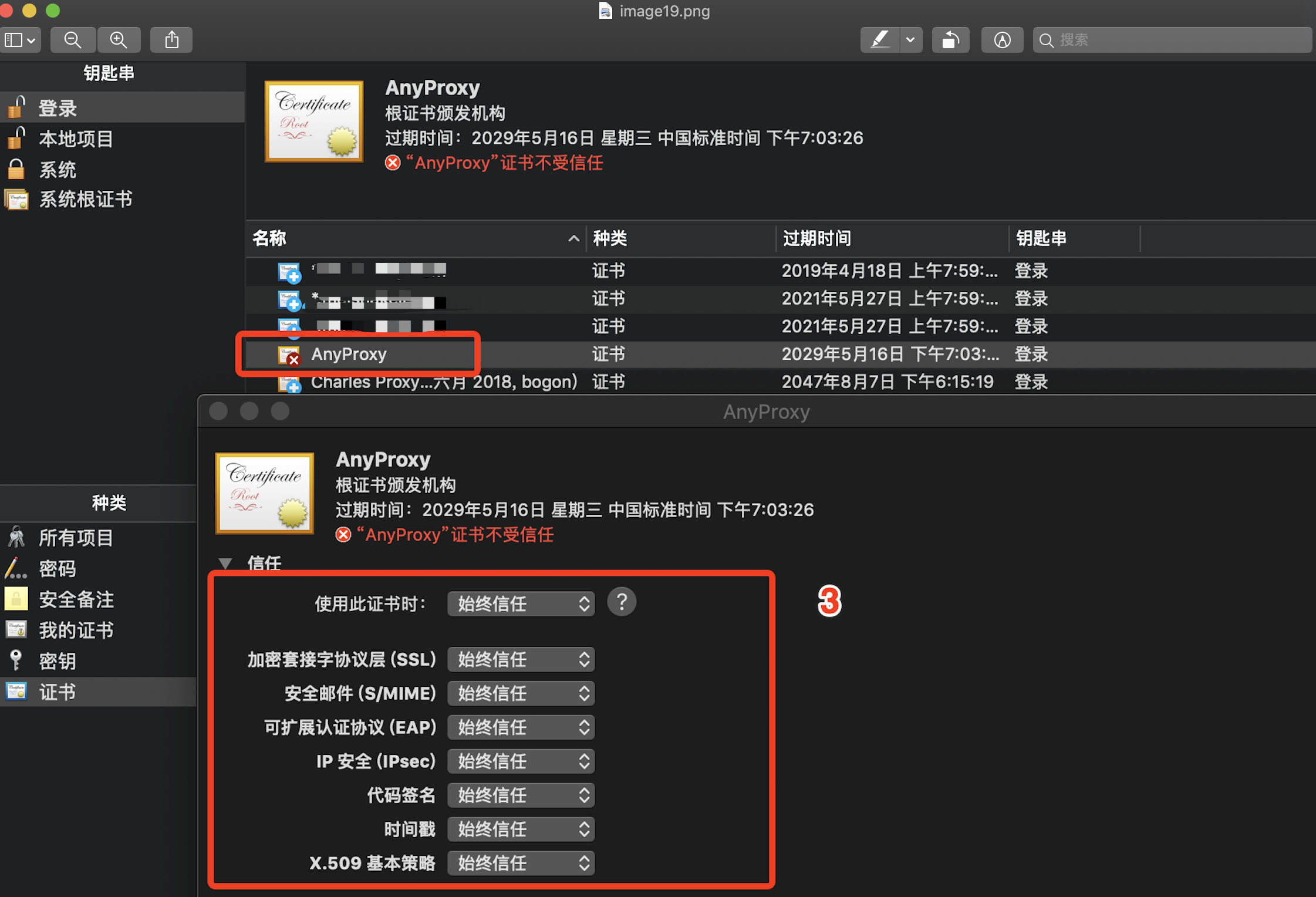Open the 使用此证书时 trust dropdown
The height and width of the screenshot is (897, 1316).
521,604
